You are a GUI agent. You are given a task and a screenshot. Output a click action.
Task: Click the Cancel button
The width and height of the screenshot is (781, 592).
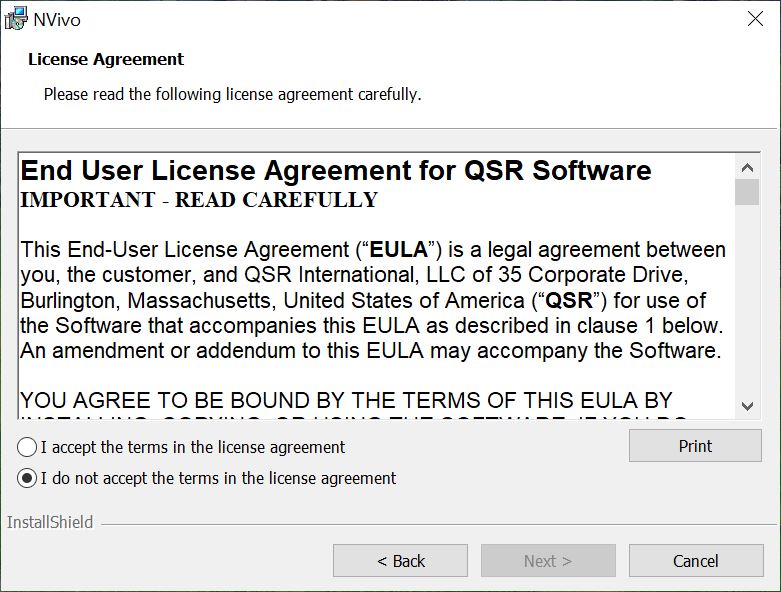pyautogui.click(x=696, y=561)
